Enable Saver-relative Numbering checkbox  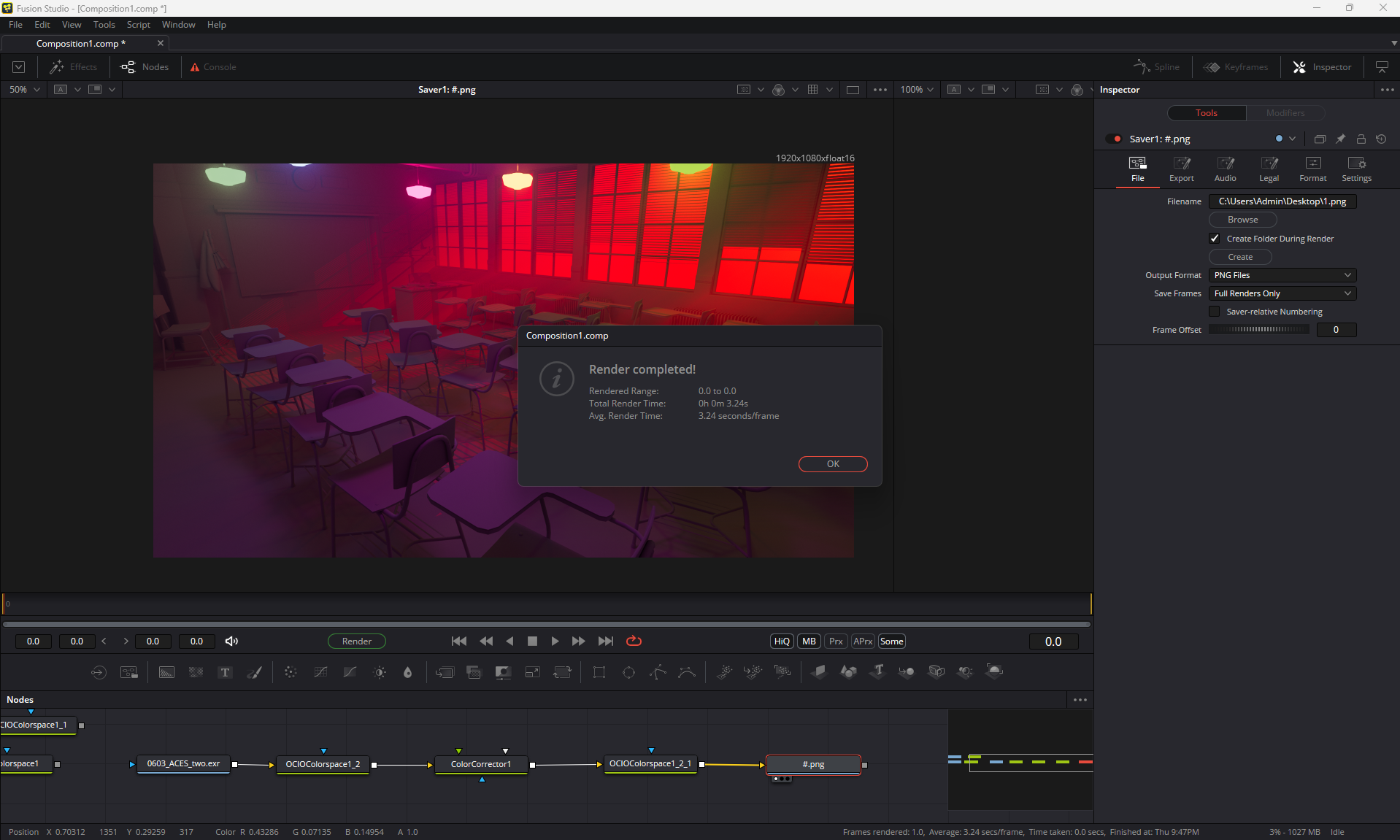click(1215, 312)
